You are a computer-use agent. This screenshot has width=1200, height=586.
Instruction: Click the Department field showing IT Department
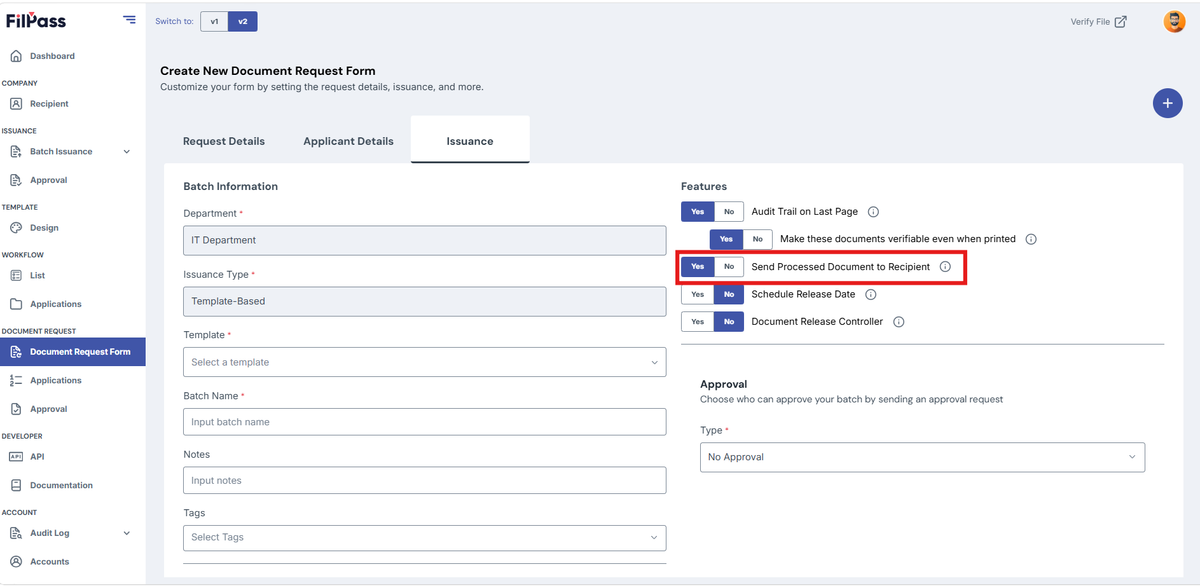click(425, 240)
